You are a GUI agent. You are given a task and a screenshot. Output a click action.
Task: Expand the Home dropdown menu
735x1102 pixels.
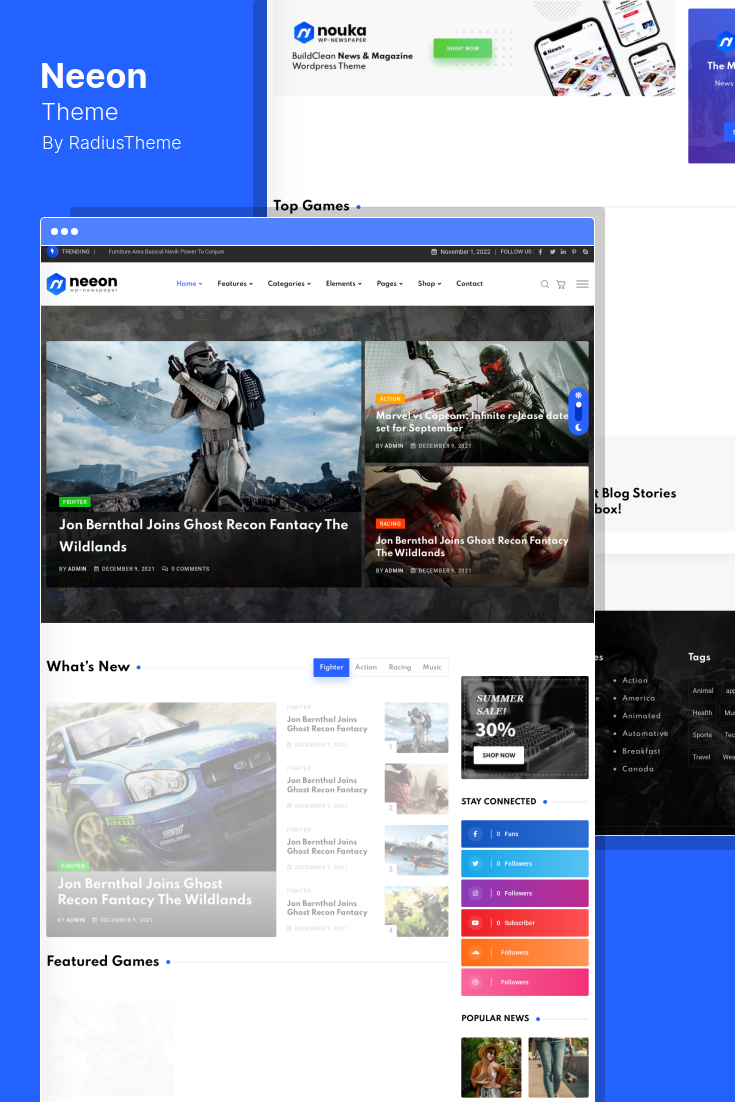point(190,284)
